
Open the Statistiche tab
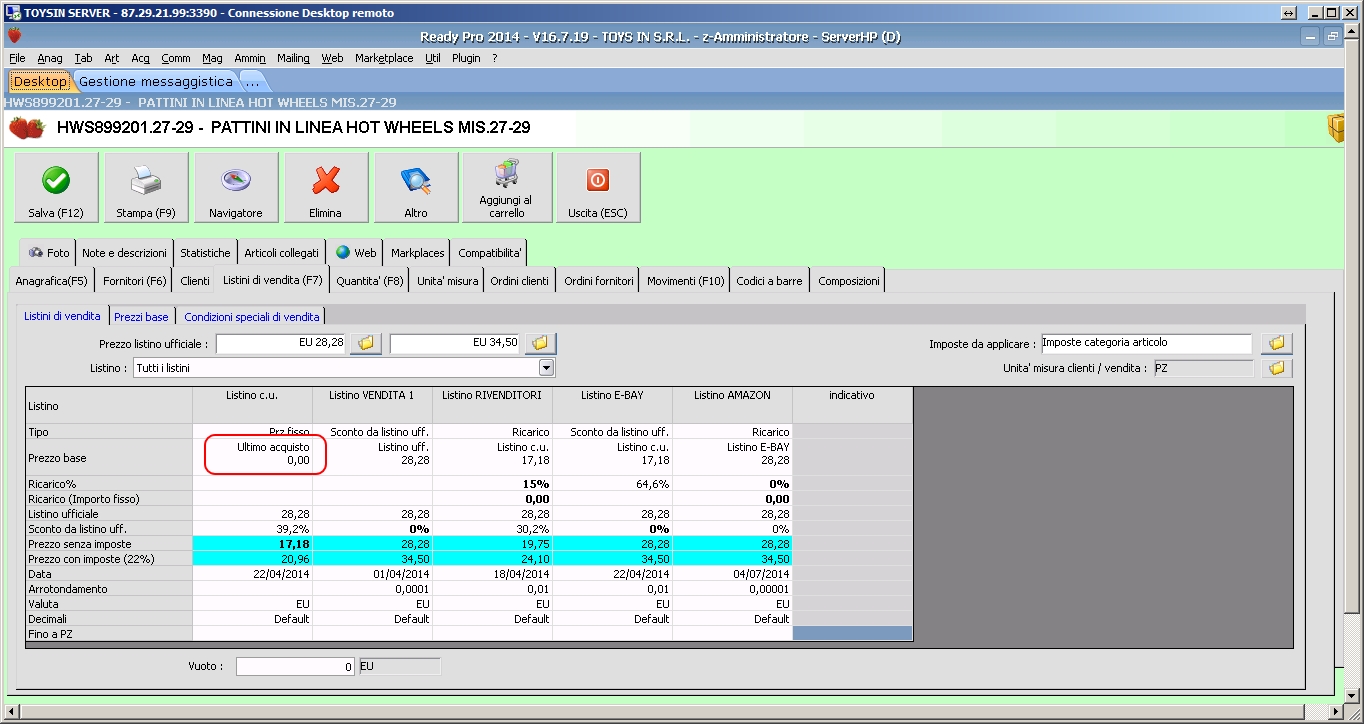pyautogui.click(x=205, y=253)
